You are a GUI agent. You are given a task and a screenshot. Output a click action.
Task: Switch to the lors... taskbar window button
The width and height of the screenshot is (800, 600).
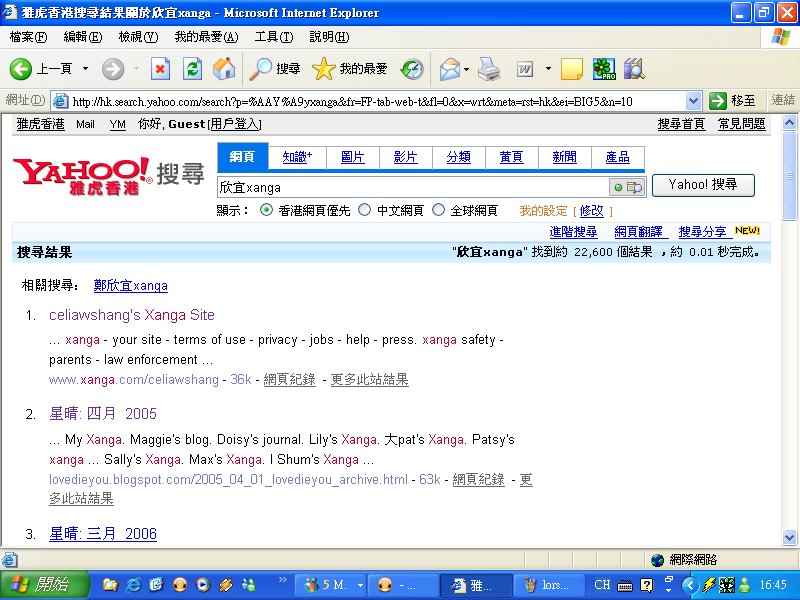click(x=548, y=585)
